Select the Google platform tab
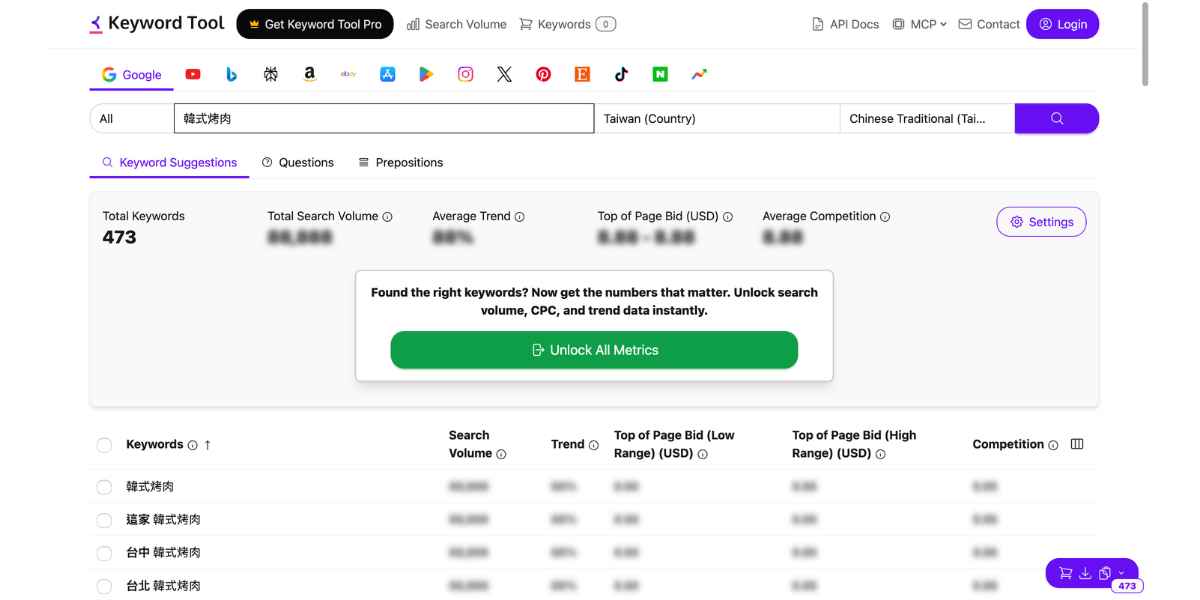Screen dimensions: 1200x600 132,75
